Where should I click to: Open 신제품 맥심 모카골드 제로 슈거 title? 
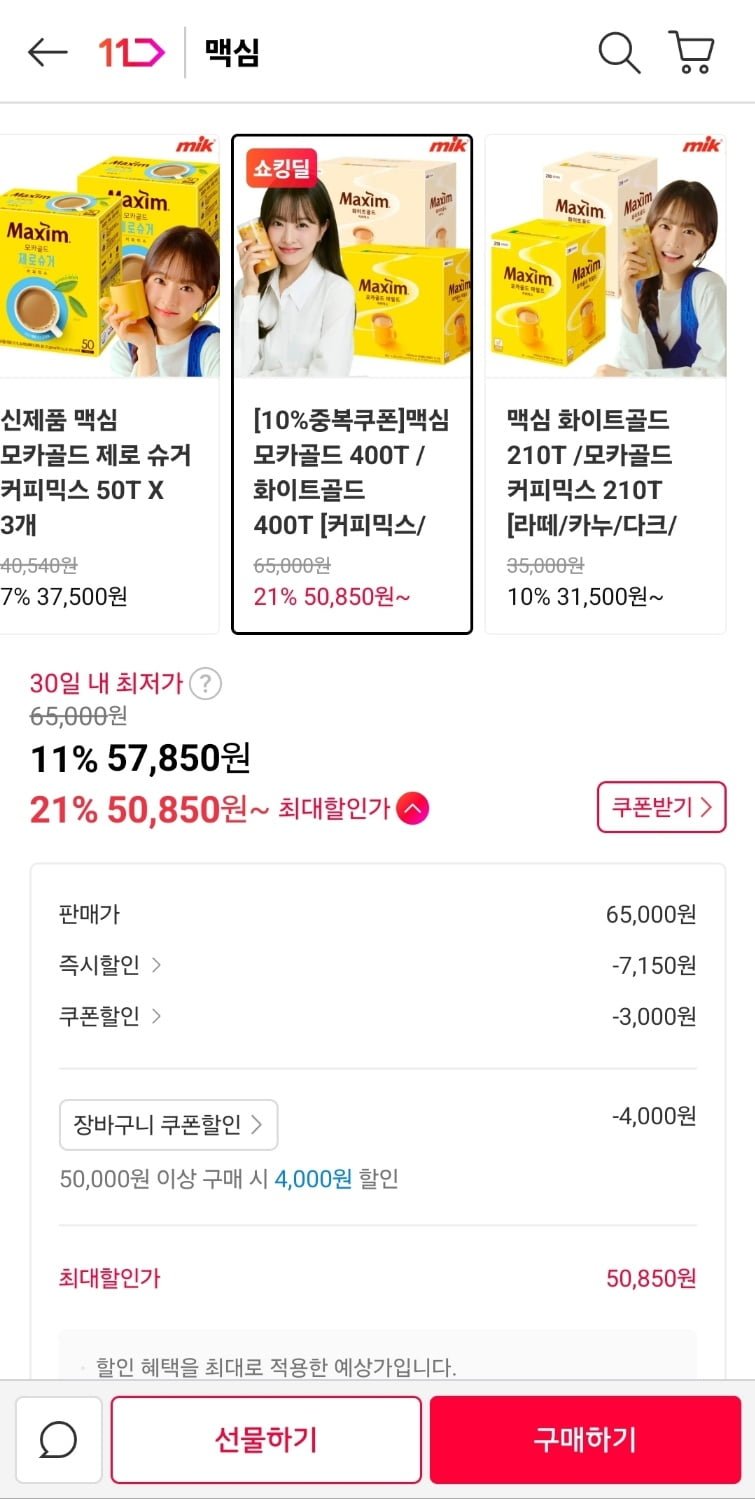[x=96, y=473]
